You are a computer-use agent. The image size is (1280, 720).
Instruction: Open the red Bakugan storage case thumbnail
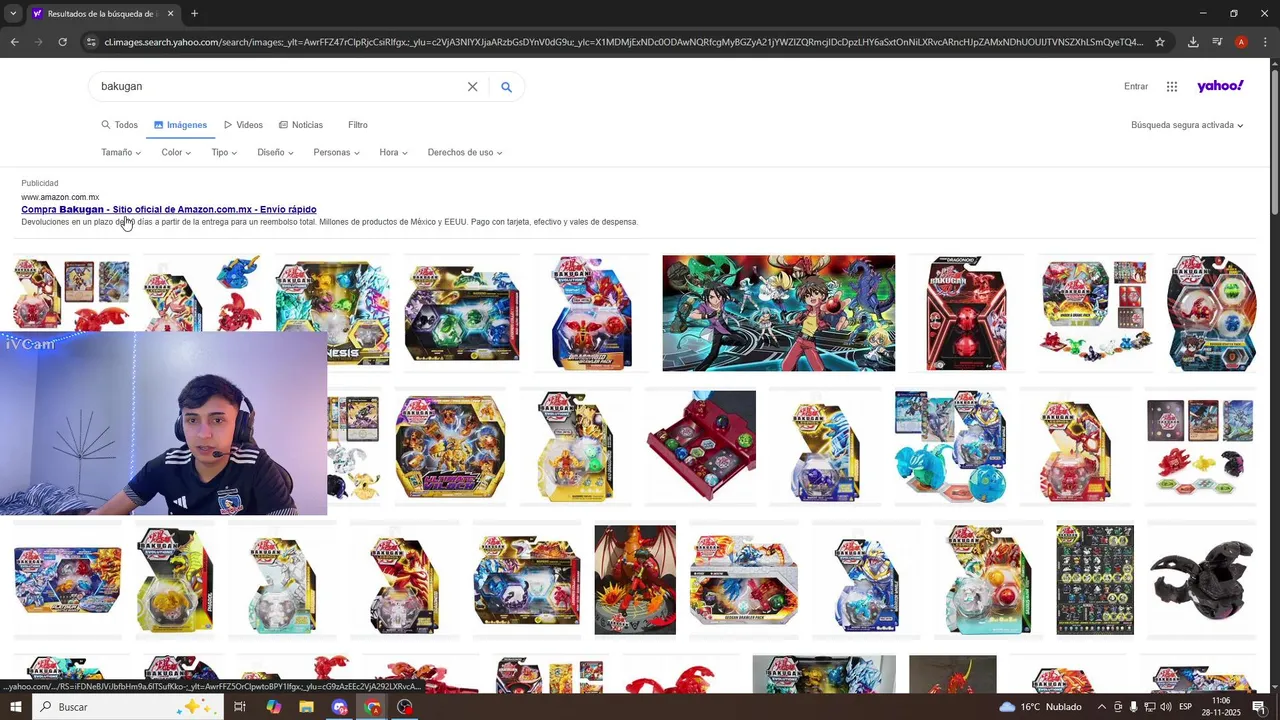701,446
